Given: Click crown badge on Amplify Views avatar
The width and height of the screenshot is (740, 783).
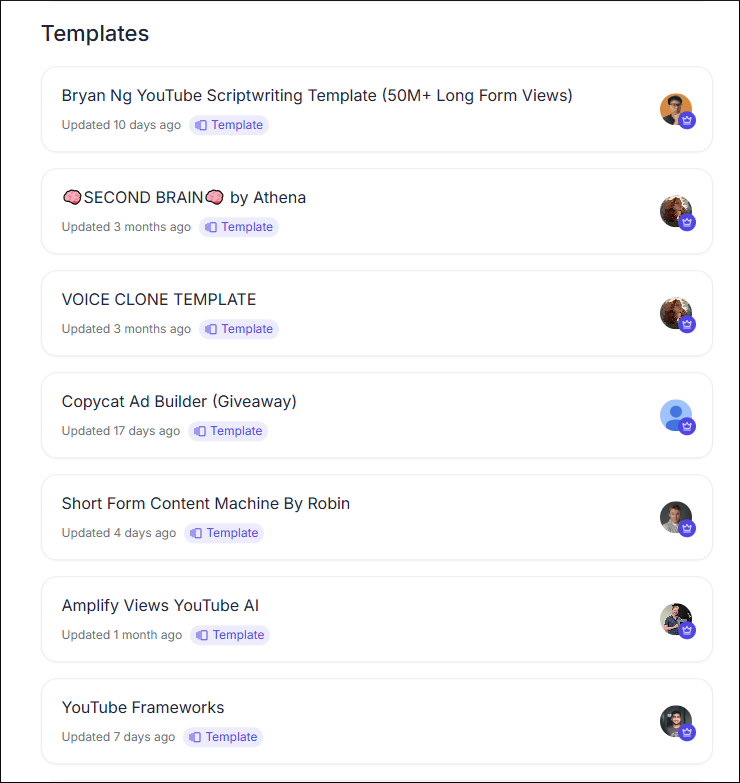Looking at the screenshot, I should click(687, 630).
